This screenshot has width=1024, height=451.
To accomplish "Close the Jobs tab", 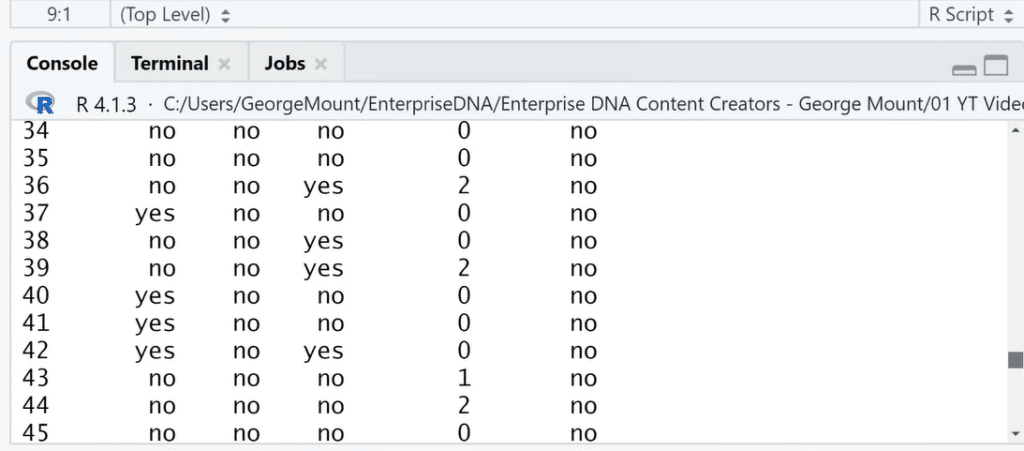I will 321,64.
